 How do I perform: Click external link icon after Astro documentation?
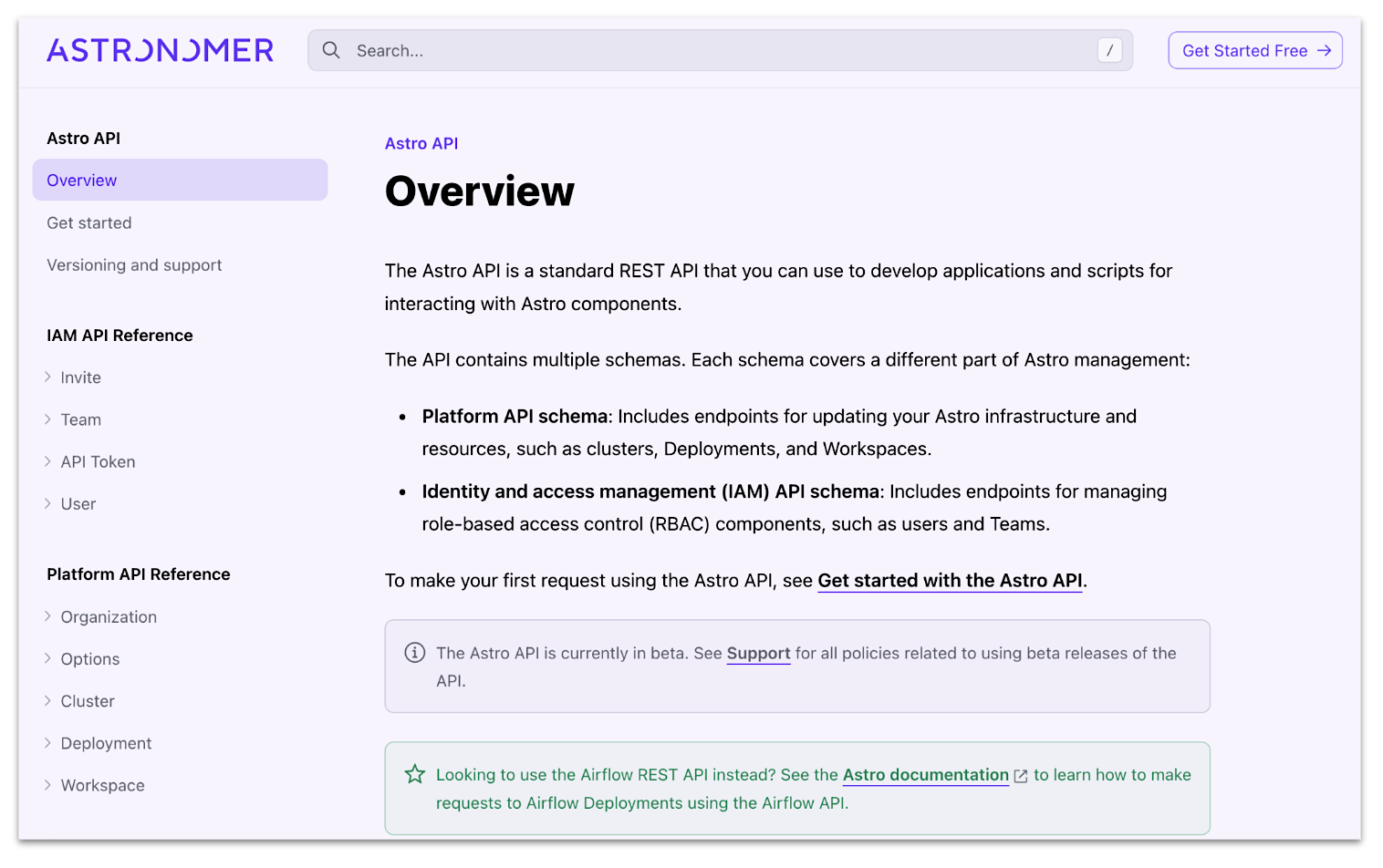(x=1021, y=776)
